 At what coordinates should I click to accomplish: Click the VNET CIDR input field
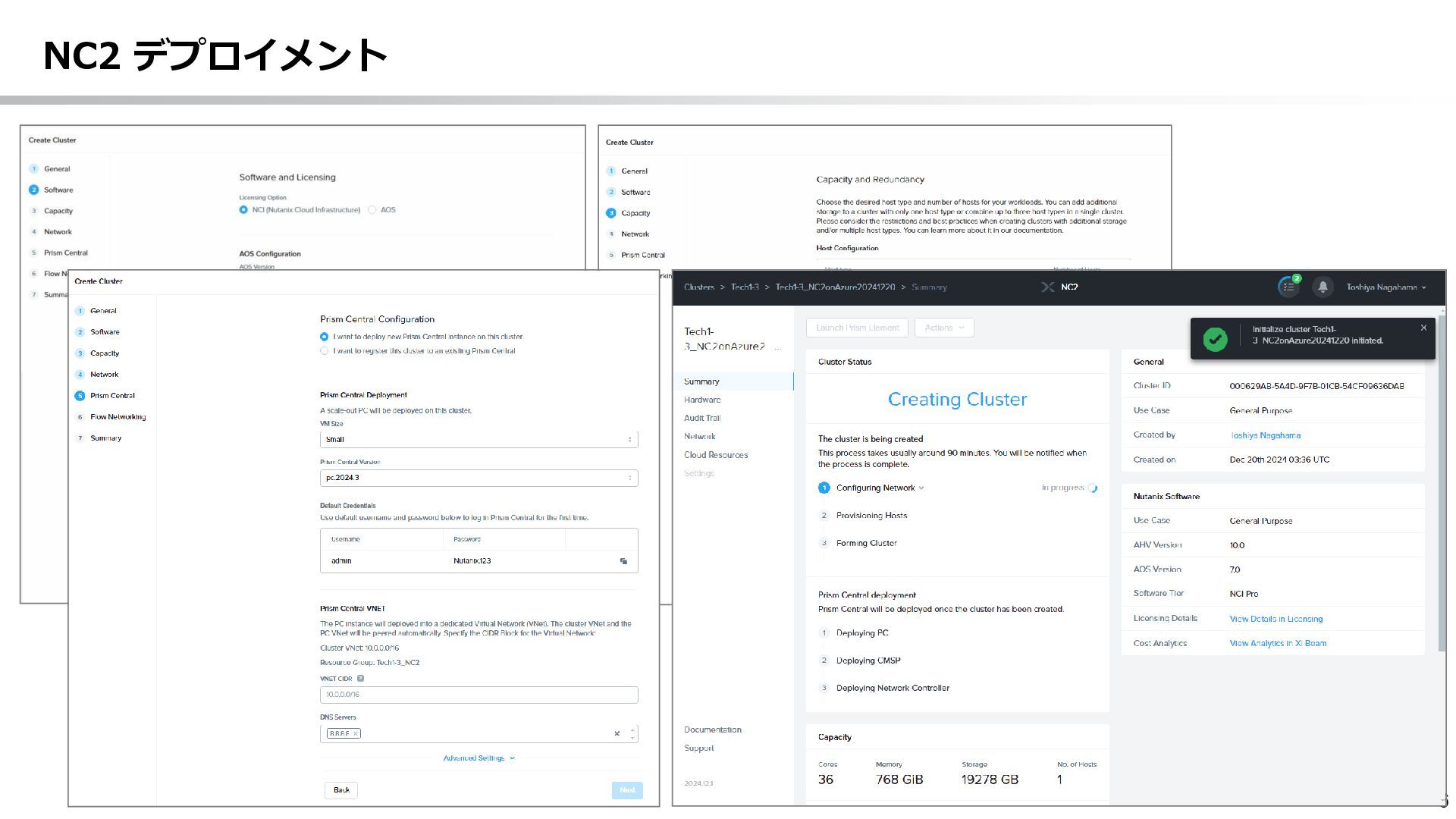(479, 695)
